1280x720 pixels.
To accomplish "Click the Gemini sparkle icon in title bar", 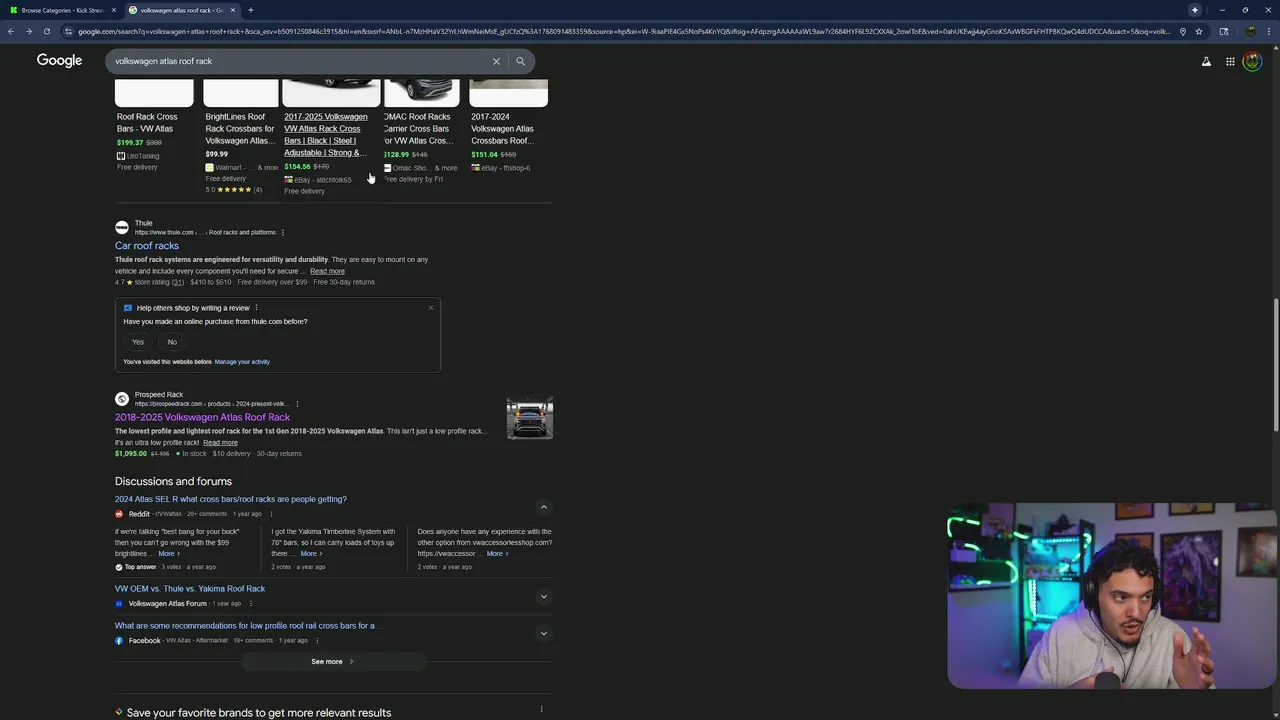I will (x=1194, y=10).
